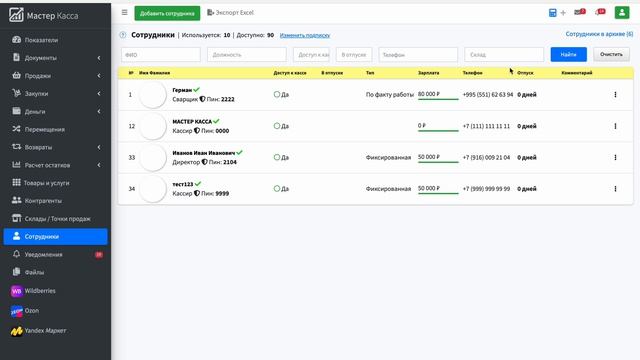Screen dimensions: 640x360
Task: Click salary value 0 ₽ for МАСТЕР КАССА
Action: click(x=422, y=125)
